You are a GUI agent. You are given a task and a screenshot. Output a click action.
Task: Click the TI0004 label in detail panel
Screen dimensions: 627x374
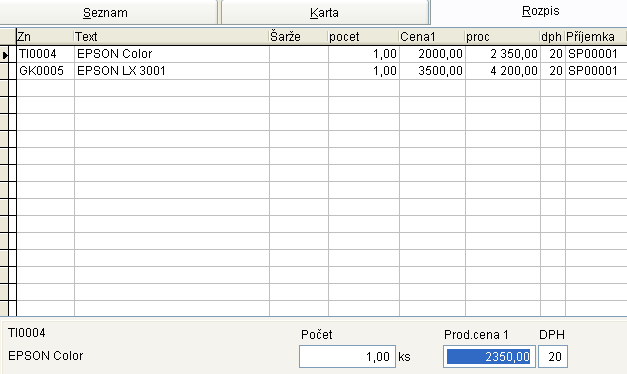tap(27, 333)
